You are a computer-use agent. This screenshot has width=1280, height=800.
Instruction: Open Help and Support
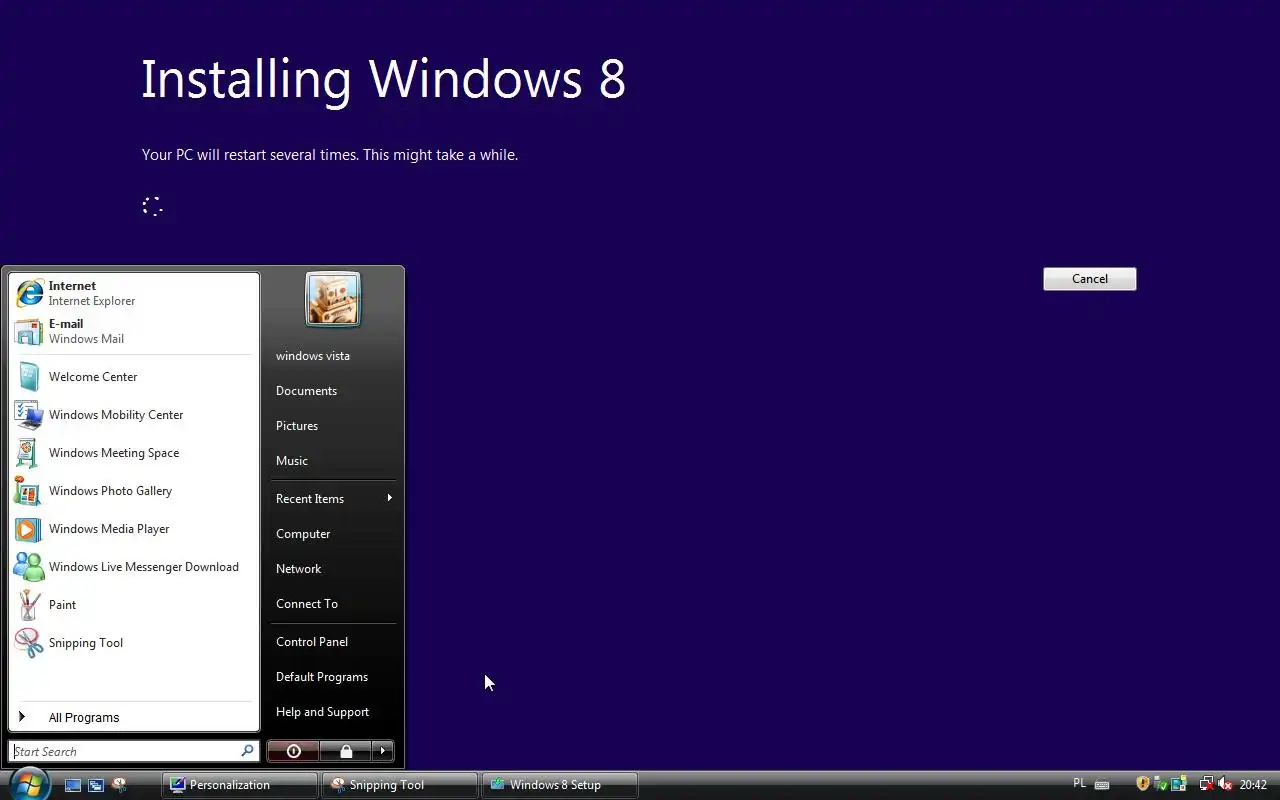(333, 711)
